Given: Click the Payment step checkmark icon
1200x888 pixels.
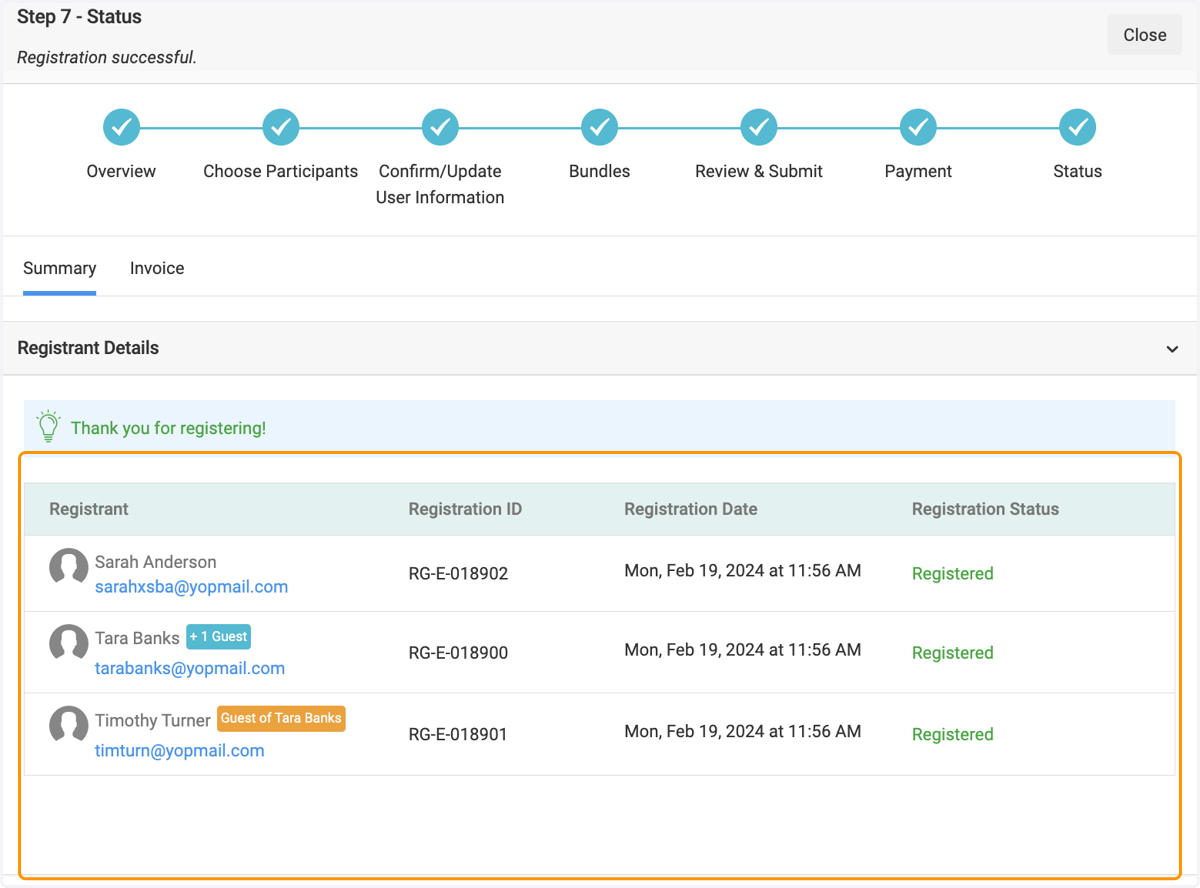Looking at the screenshot, I should 918,127.
